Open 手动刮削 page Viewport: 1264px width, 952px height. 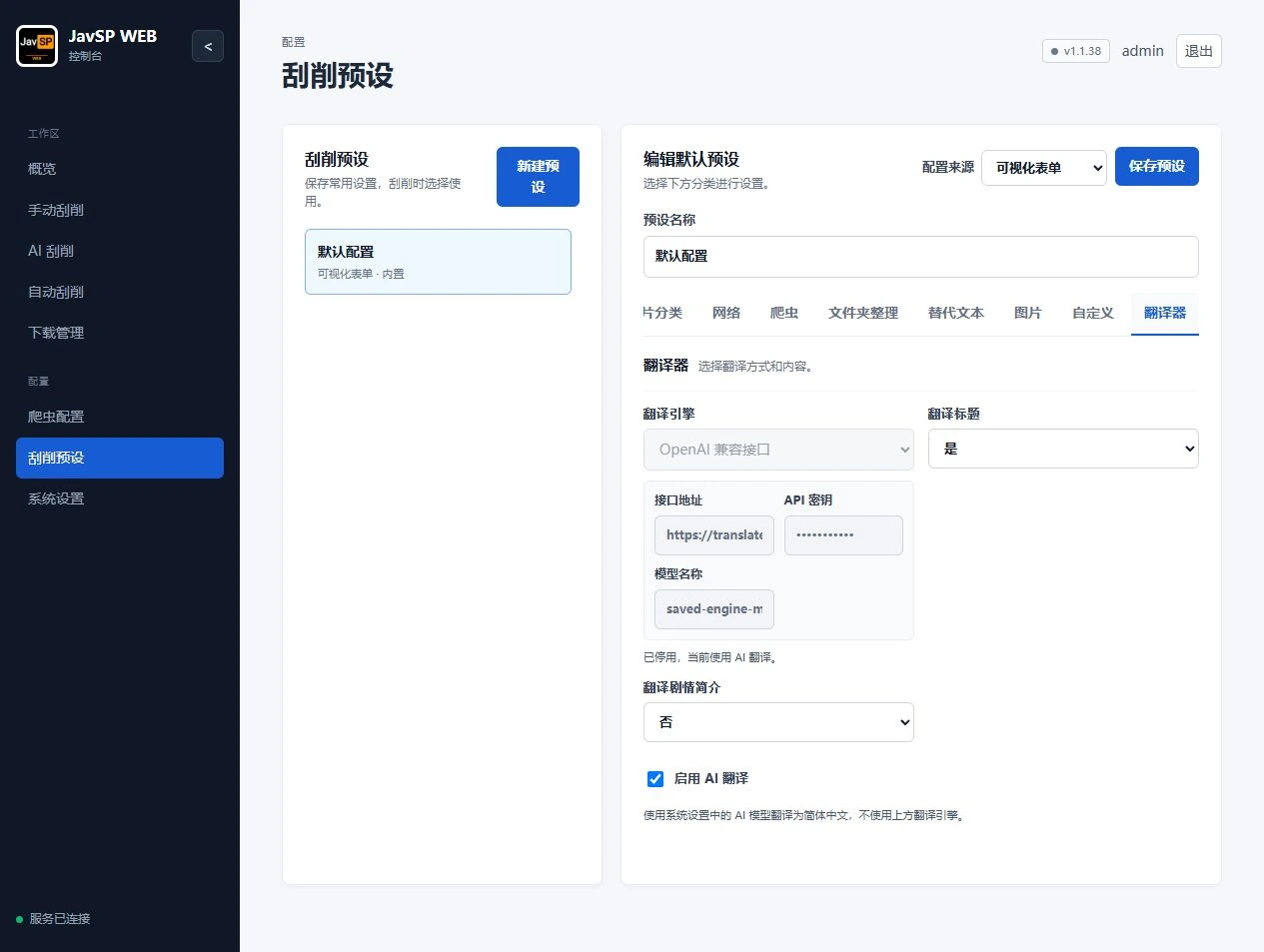pos(120,210)
